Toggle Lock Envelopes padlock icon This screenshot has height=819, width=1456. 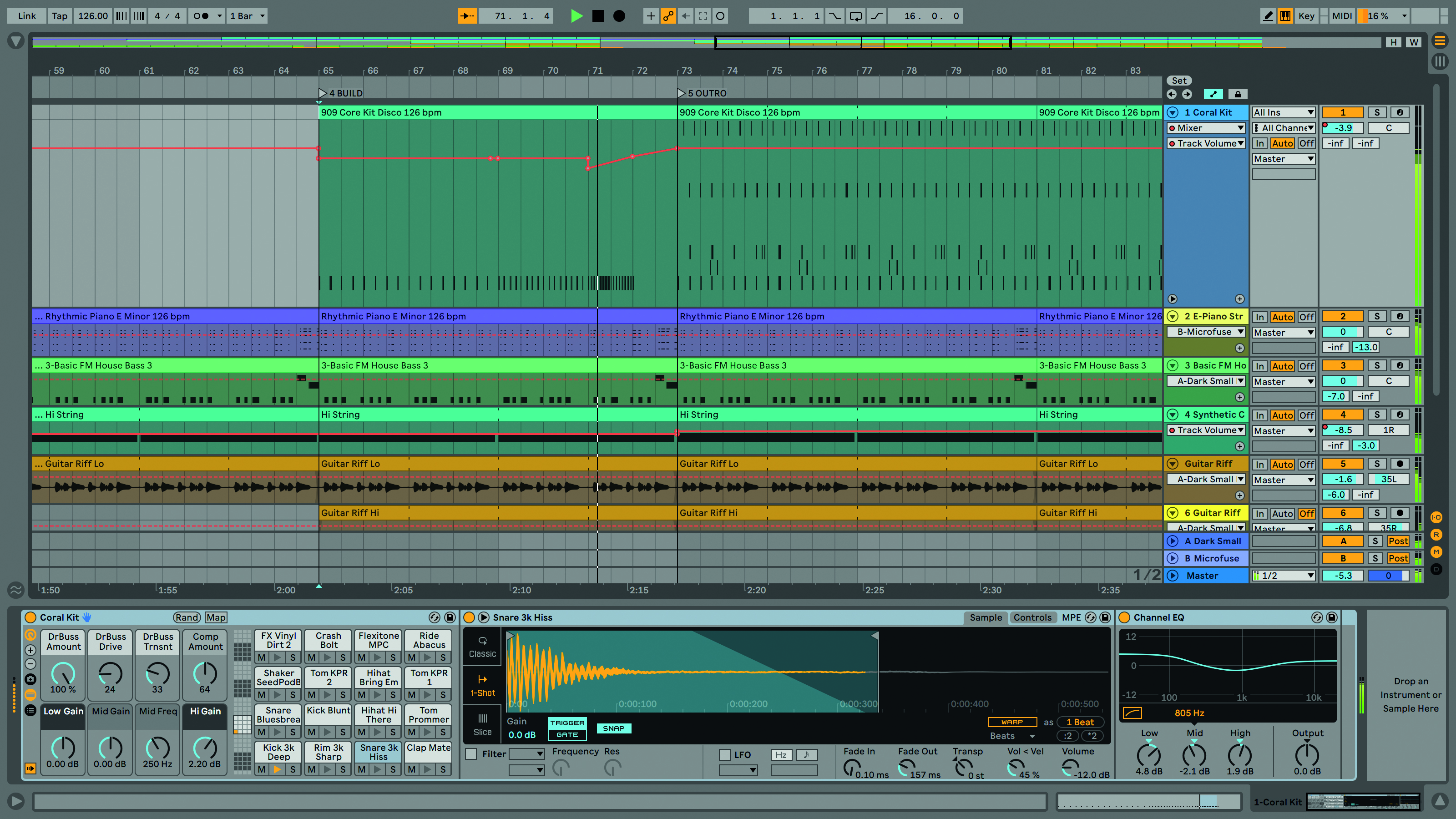1238,94
